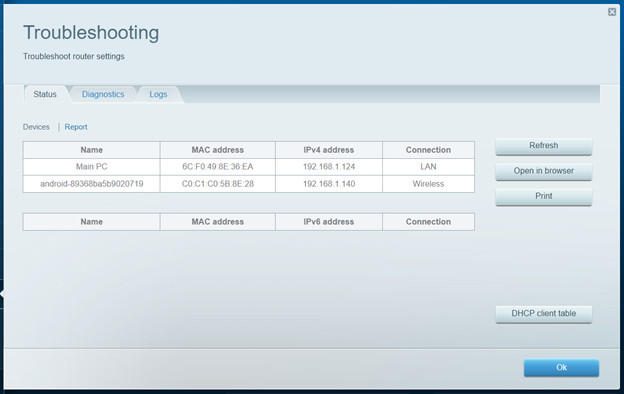Image resolution: width=624 pixels, height=394 pixels.
Task: Click the LAN connection cell
Action: [428, 167]
